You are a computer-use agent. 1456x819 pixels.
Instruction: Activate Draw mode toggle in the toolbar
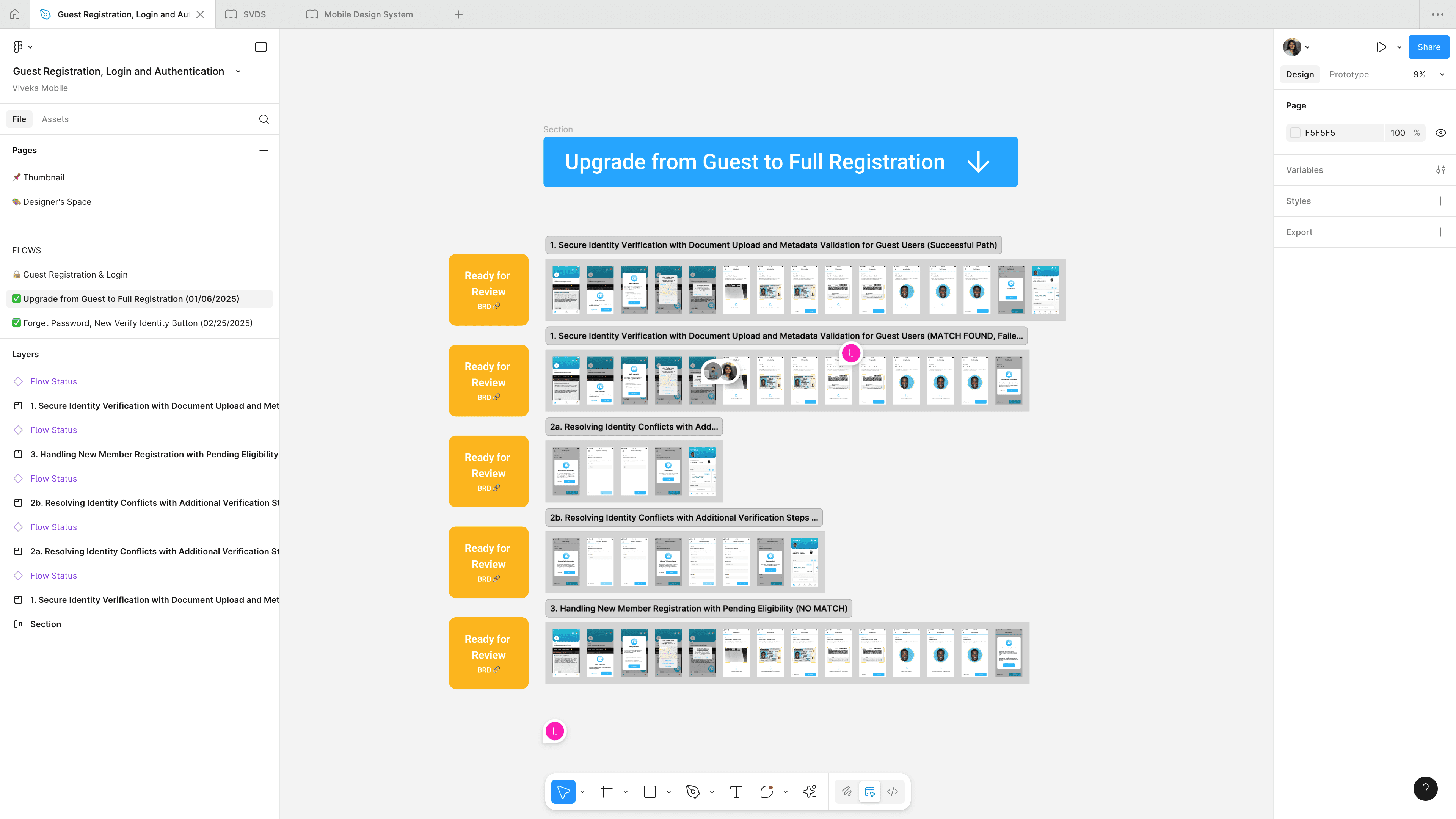click(847, 792)
